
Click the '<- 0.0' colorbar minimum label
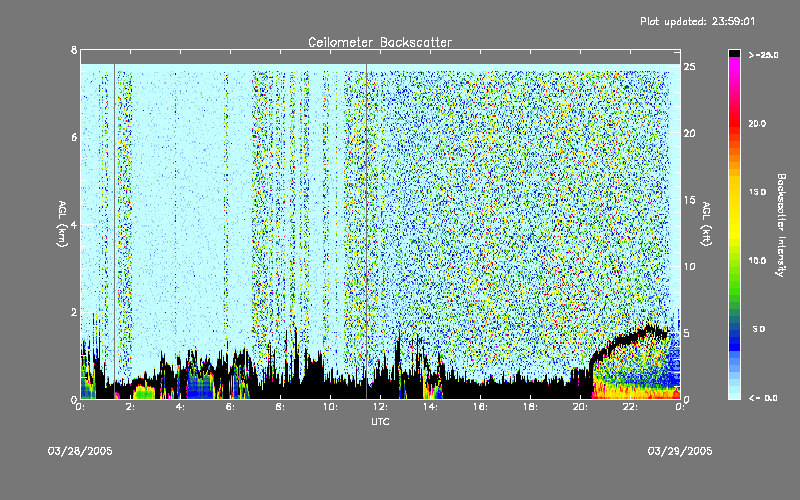[763, 398]
